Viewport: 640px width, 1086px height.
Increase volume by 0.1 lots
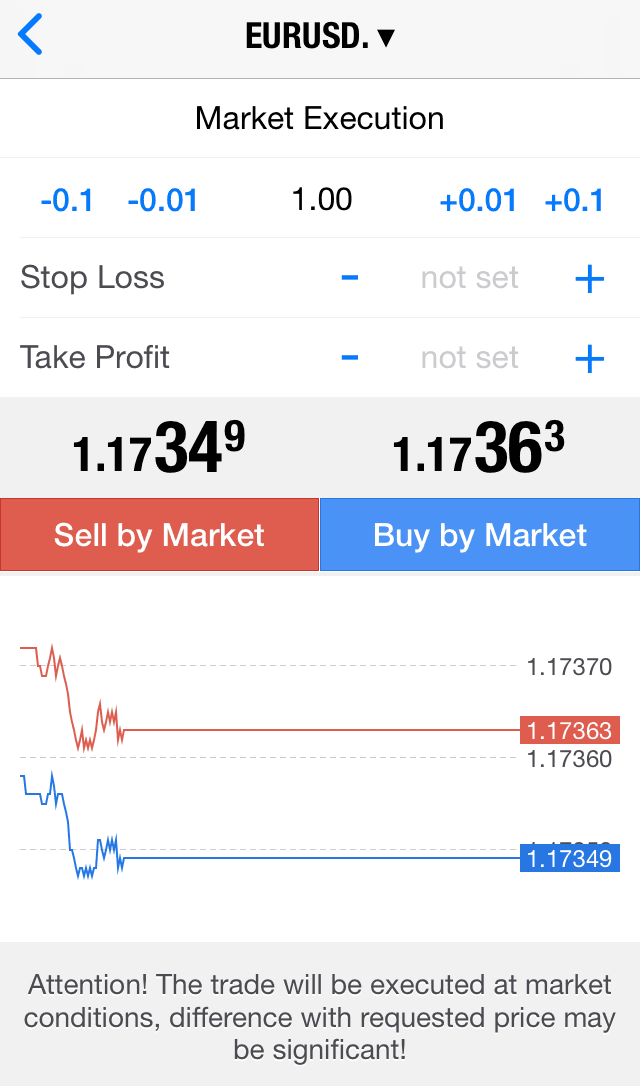pyautogui.click(x=575, y=199)
